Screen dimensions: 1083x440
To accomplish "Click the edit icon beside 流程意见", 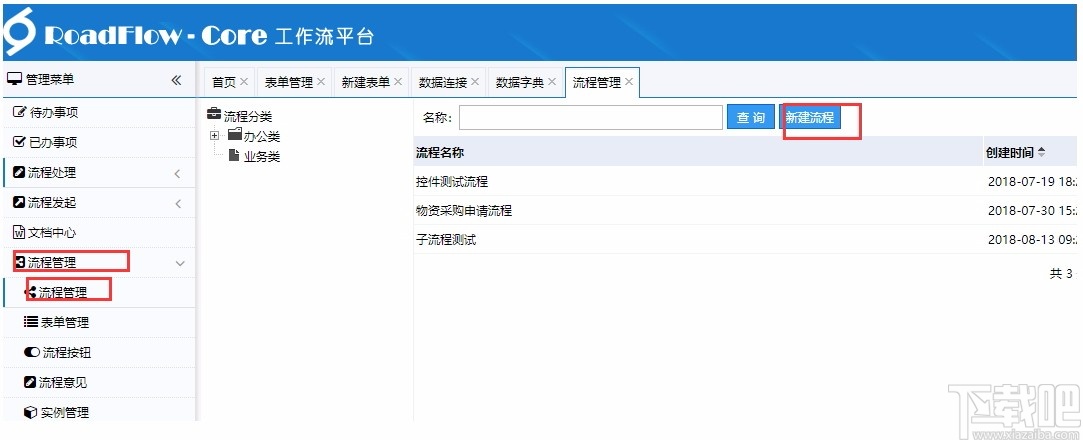I will [x=30, y=382].
